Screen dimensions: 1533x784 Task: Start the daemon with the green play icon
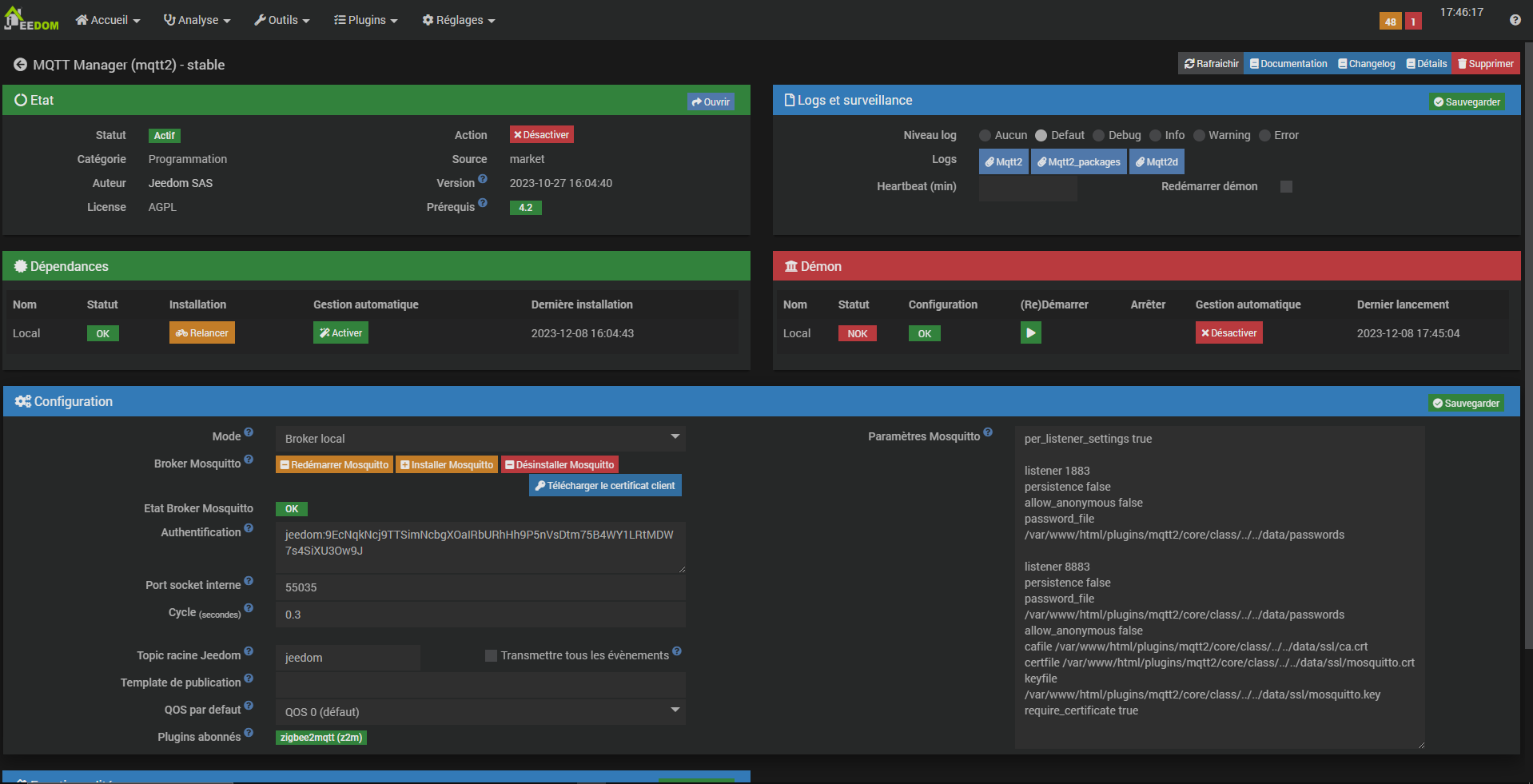click(x=1030, y=332)
